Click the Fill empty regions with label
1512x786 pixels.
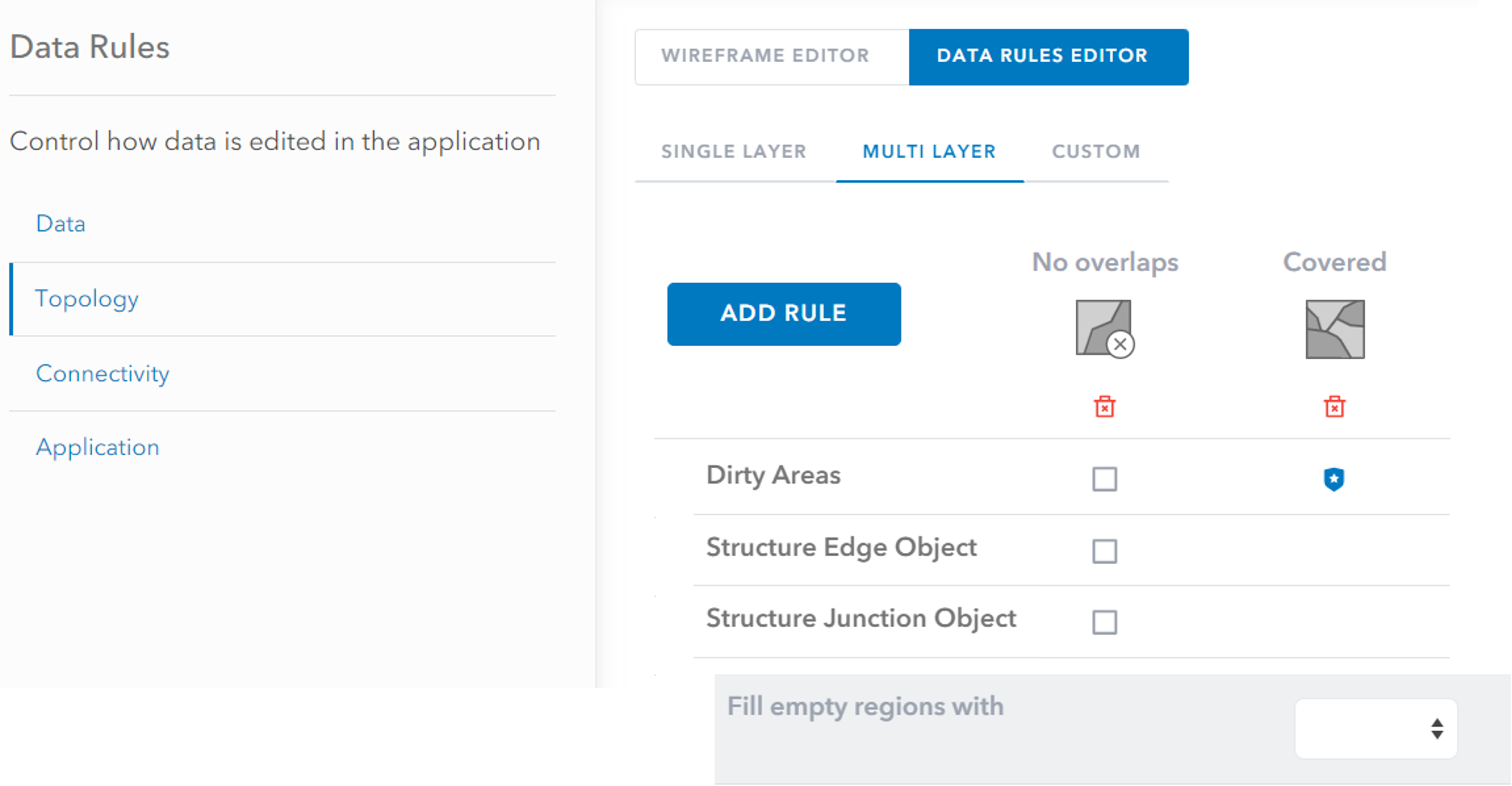tap(865, 707)
